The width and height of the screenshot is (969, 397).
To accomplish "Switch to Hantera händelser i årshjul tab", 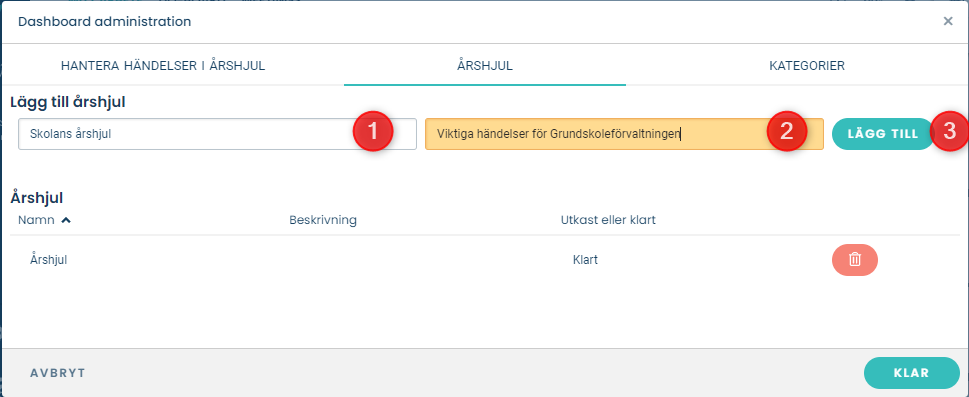I will [x=163, y=66].
